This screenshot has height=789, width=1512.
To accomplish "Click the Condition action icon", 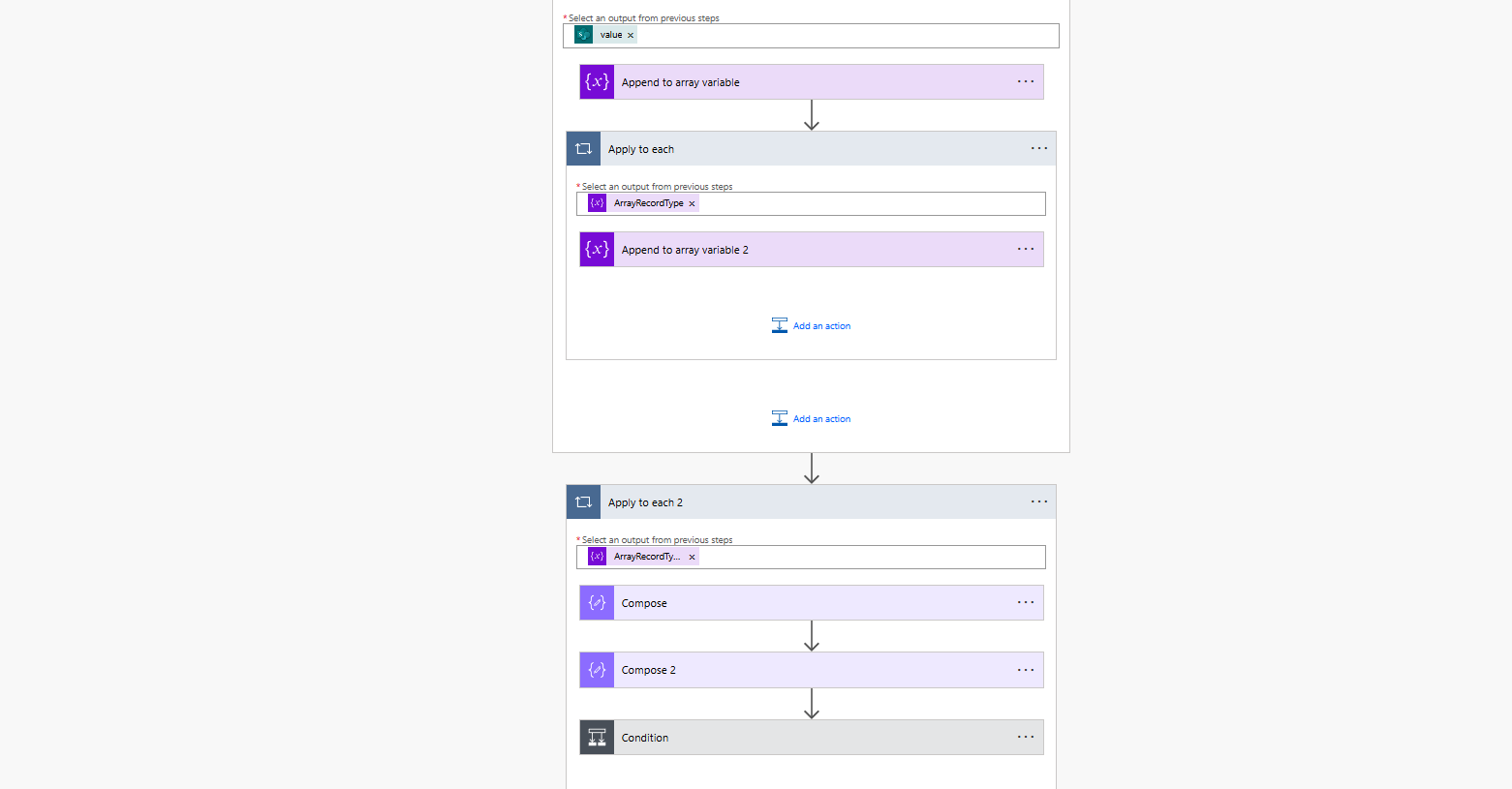I will [x=597, y=738].
